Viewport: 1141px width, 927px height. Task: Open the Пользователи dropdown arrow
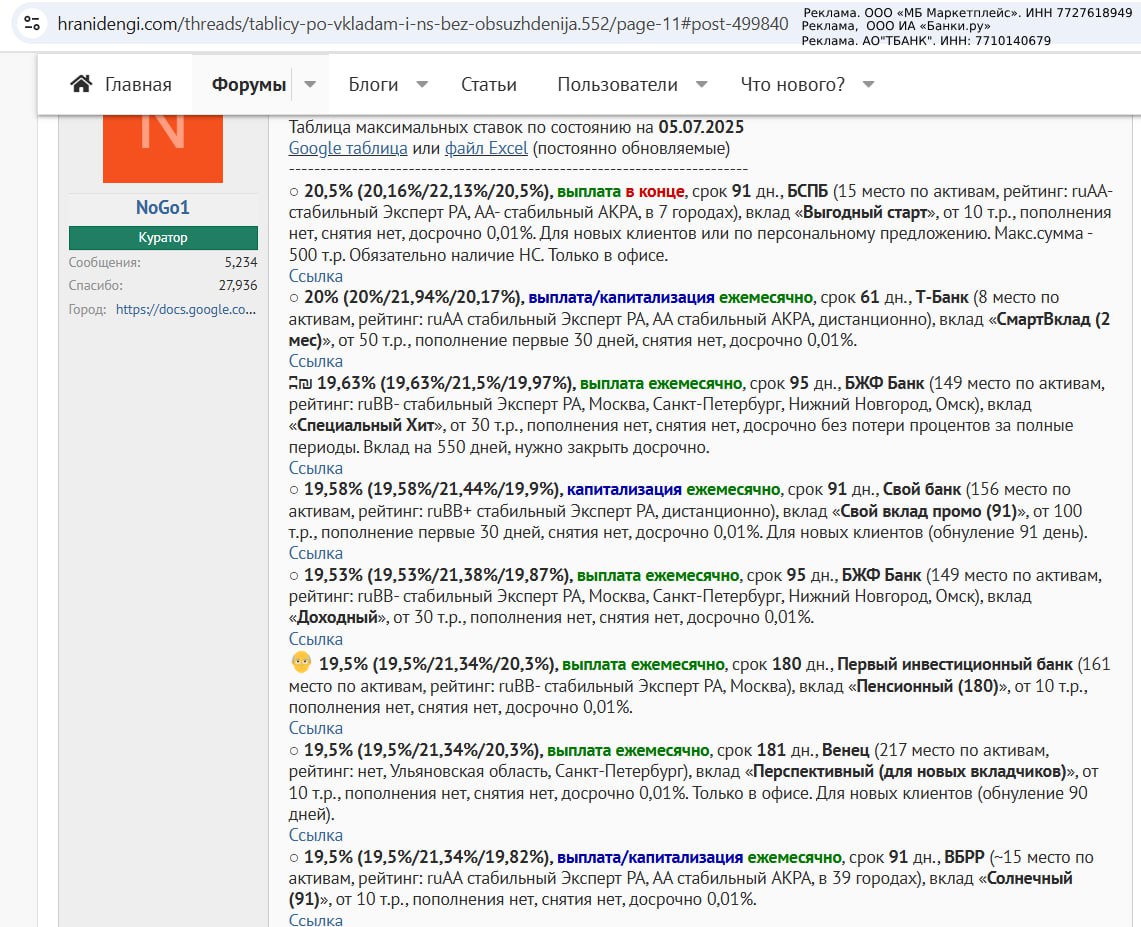(x=701, y=84)
